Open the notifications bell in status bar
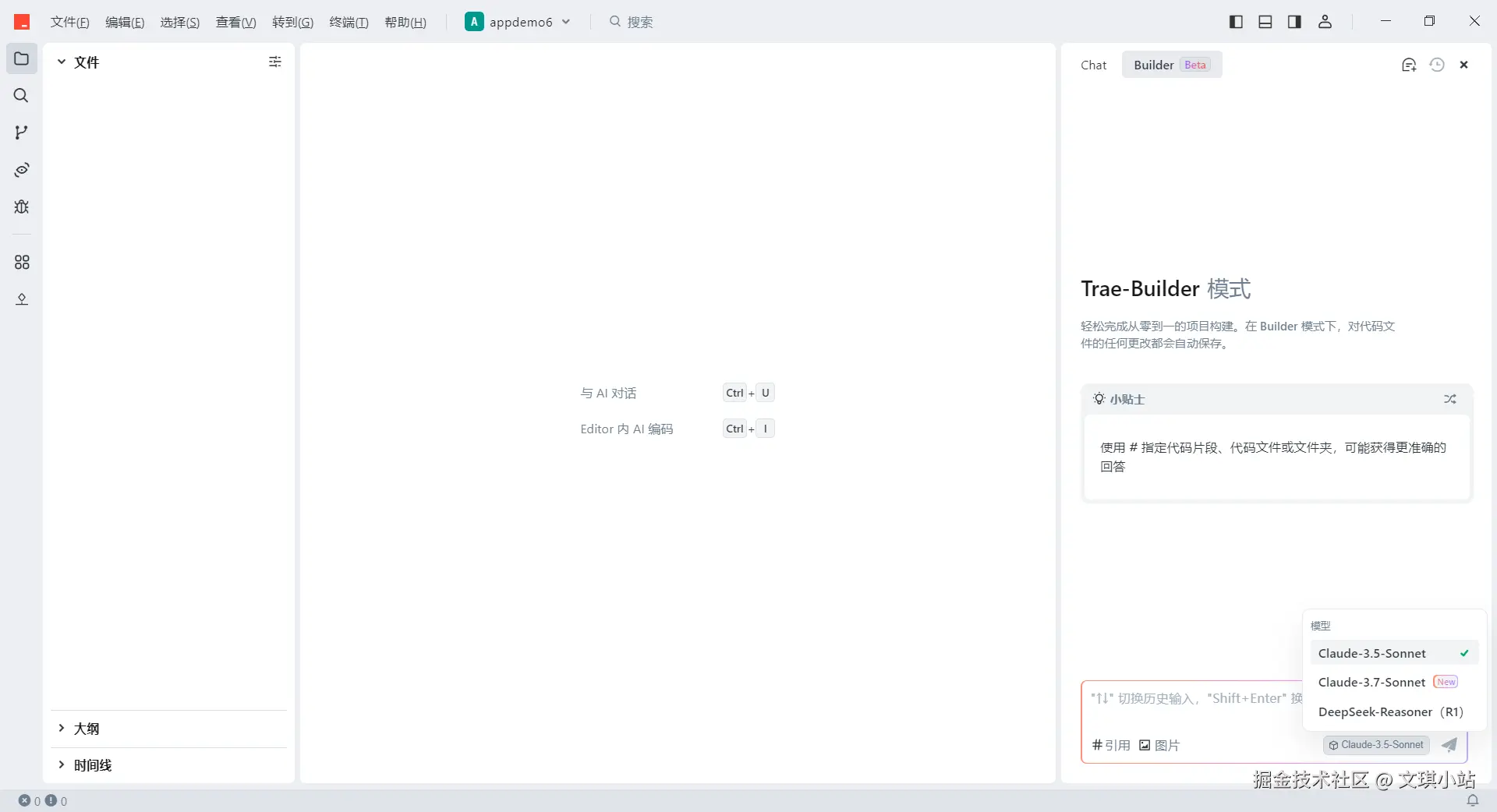This screenshot has width=1497, height=812. (1473, 800)
